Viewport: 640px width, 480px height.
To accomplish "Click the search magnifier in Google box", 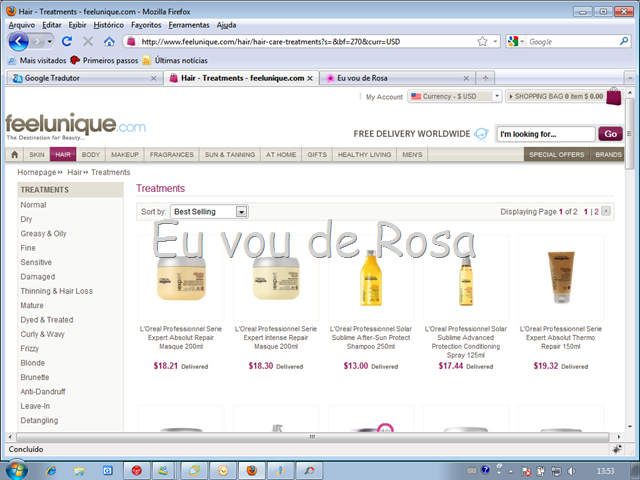I will [624, 41].
